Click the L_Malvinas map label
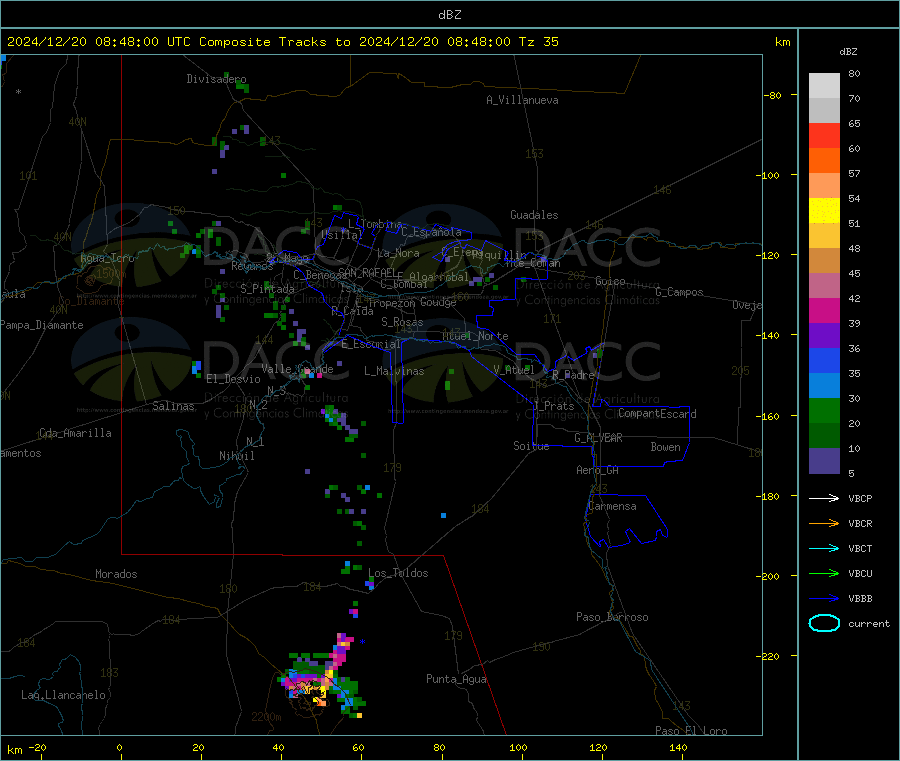Image resolution: width=900 pixels, height=761 pixels. (x=394, y=371)
